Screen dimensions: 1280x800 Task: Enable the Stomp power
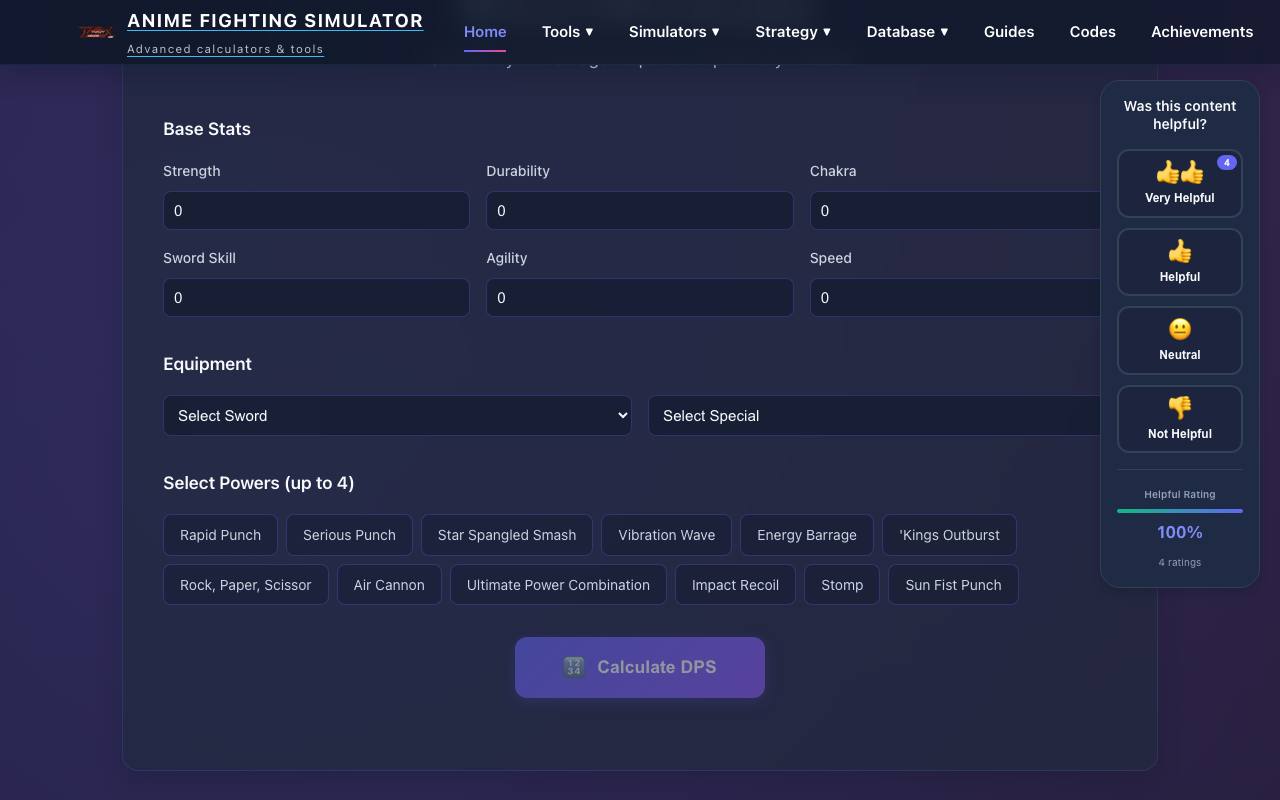pos(842,585)
